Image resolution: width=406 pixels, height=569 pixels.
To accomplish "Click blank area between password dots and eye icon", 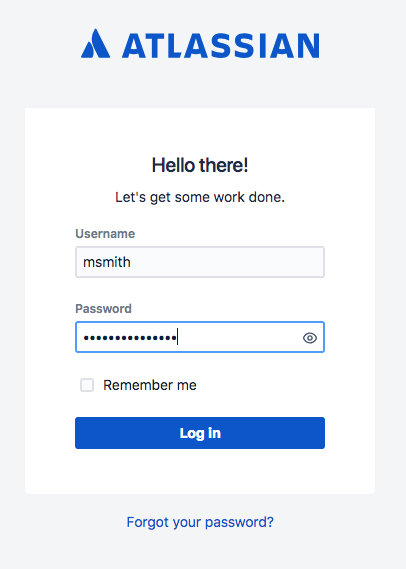I will (239, 337).
